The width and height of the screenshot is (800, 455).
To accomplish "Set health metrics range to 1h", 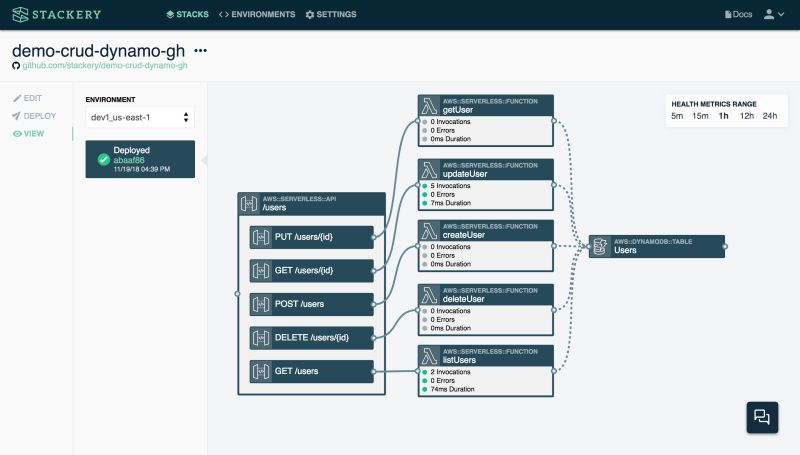I will (x=723, y=116).
